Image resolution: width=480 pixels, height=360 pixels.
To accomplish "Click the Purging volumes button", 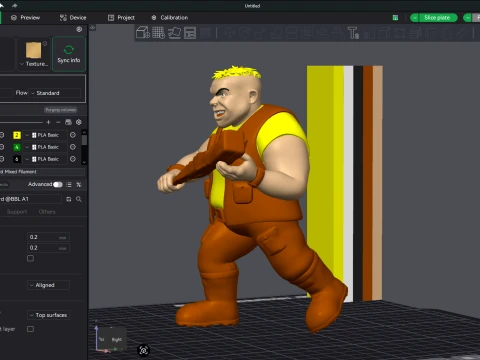I will click(x=61, y=110).
